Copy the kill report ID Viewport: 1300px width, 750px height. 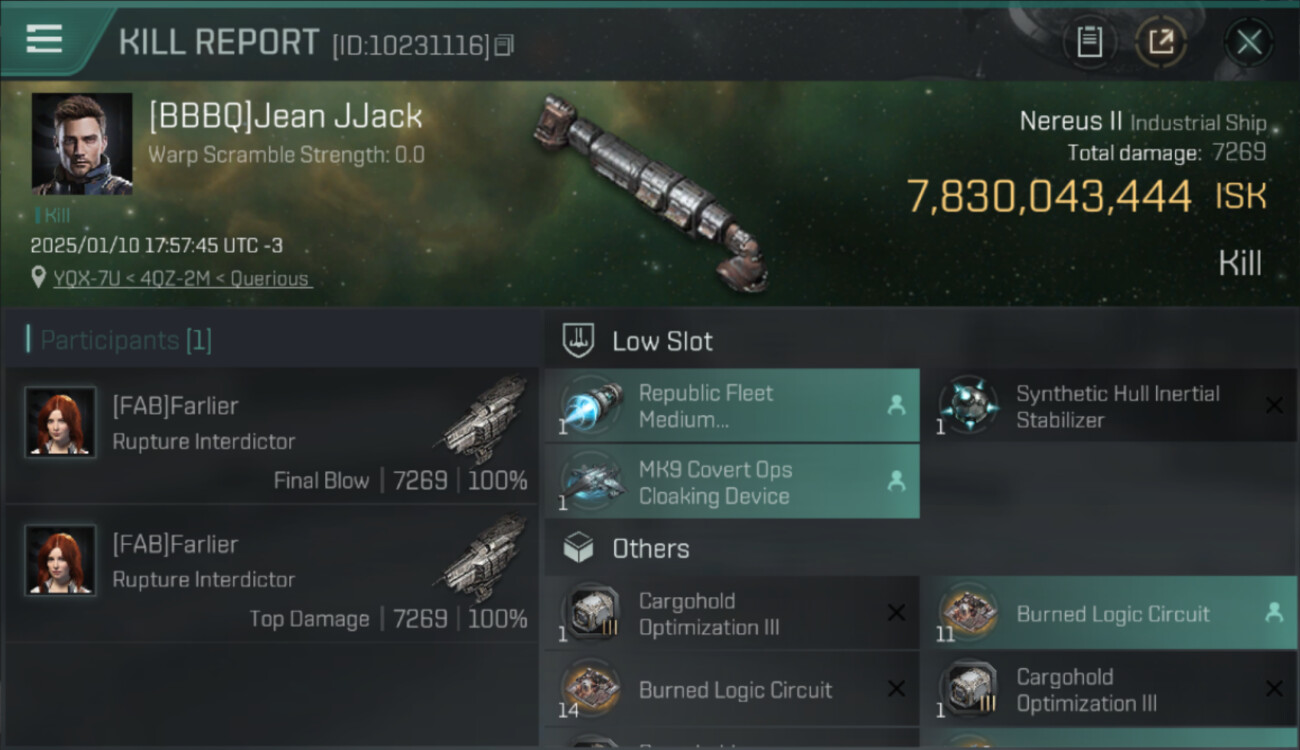pos(504,45)
